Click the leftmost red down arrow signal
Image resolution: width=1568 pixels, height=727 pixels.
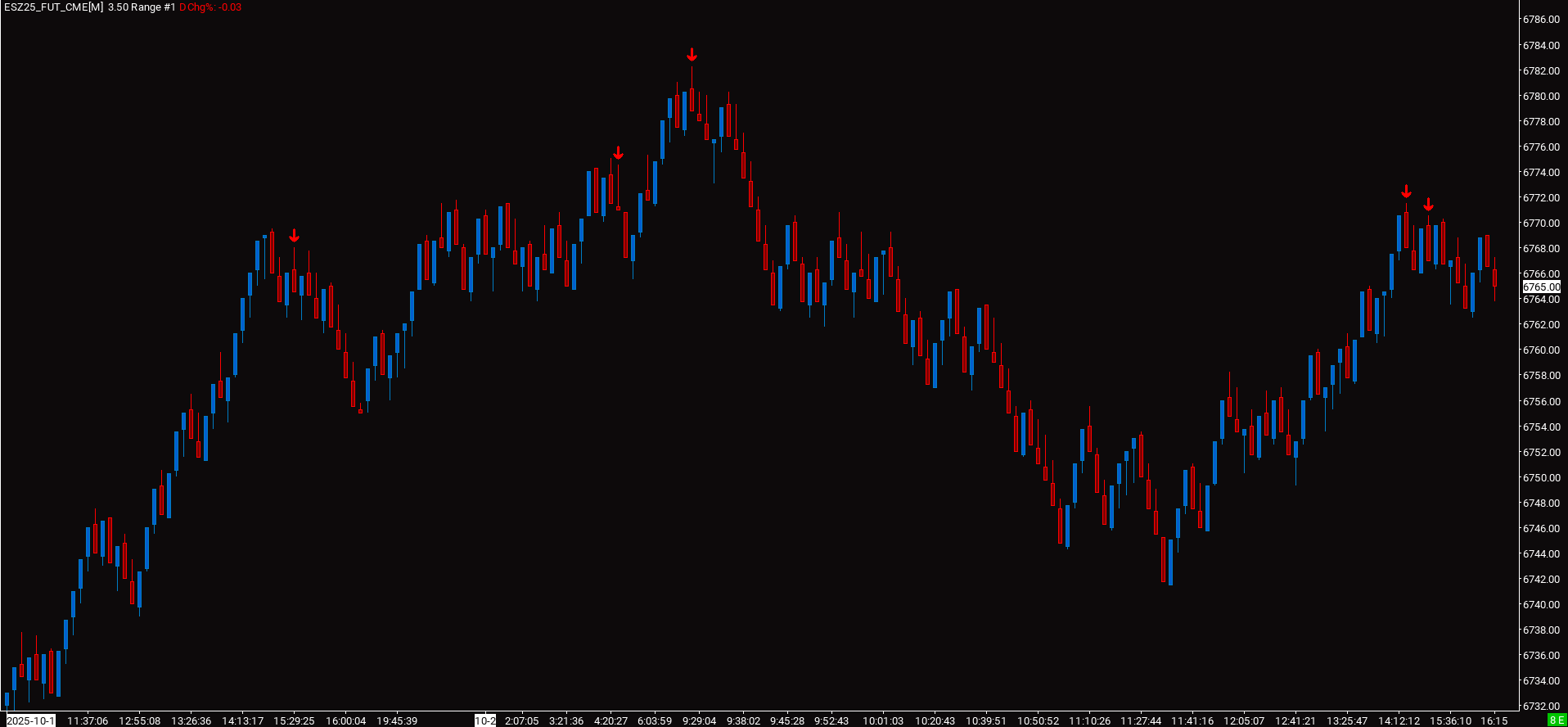[294, 237]
